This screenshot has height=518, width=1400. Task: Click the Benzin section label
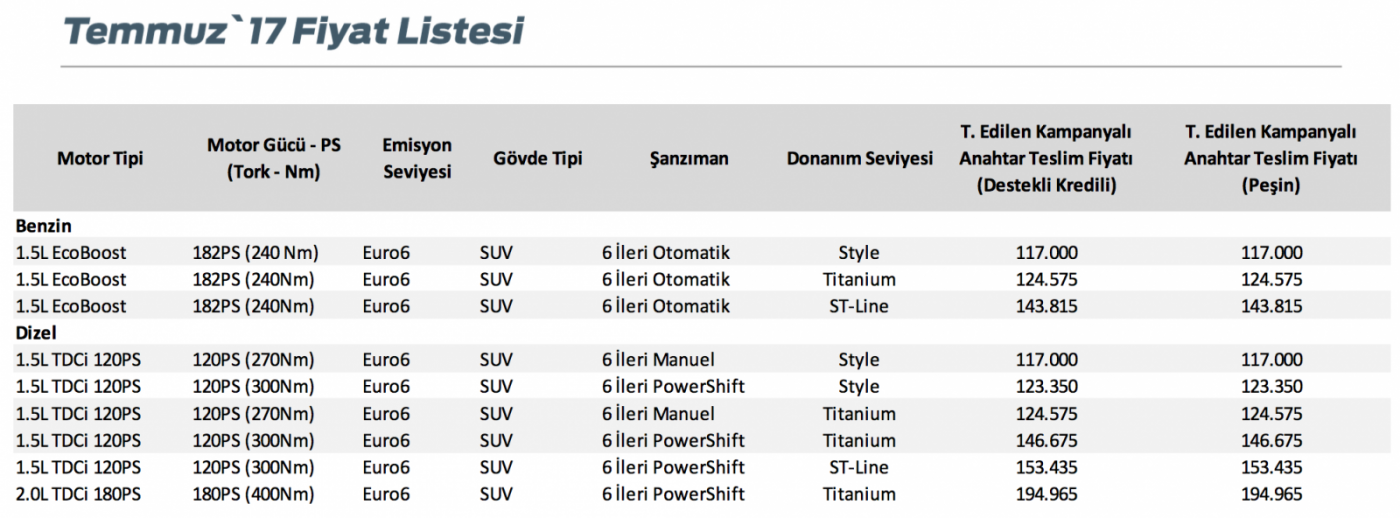coord(44,226)
